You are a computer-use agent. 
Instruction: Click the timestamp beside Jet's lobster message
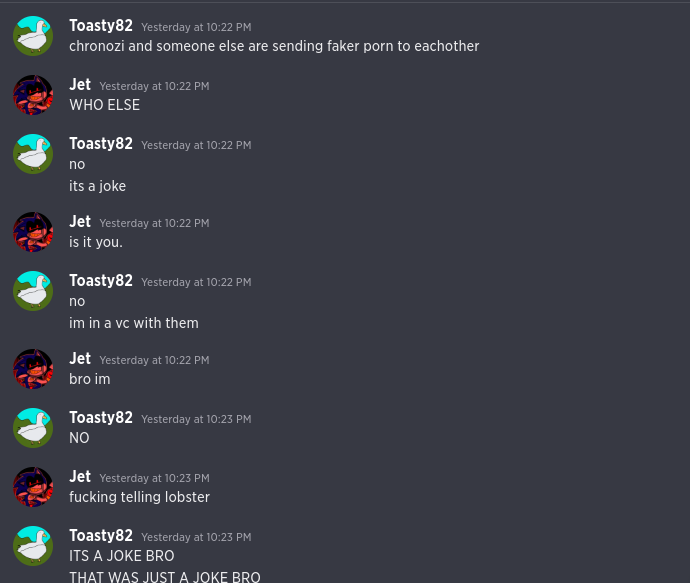pyautogui.click(x=154, y=478)
